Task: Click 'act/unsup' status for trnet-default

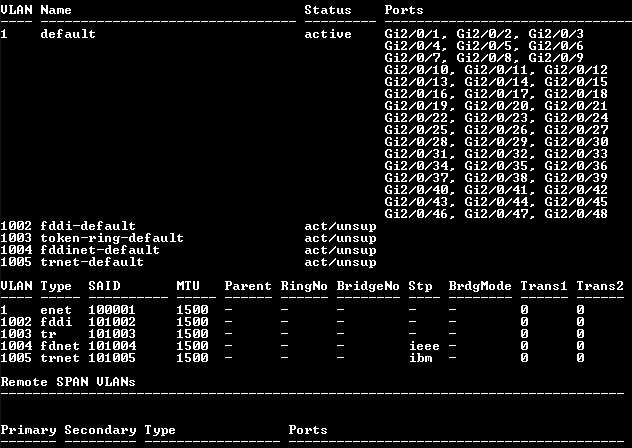Action: coord(340,262)
